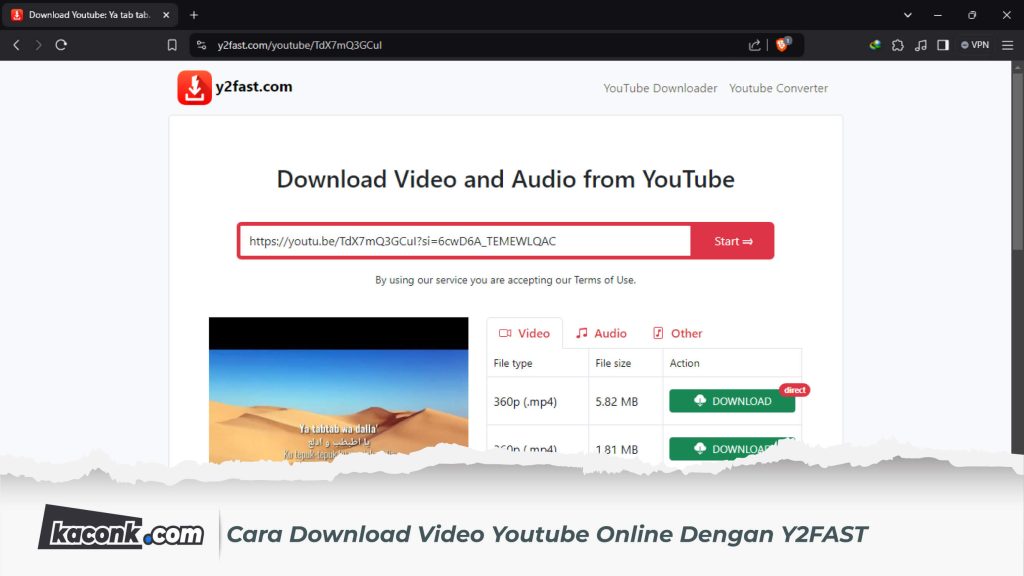
Task: Open the Terms of Use link
Action: [604, 280]
